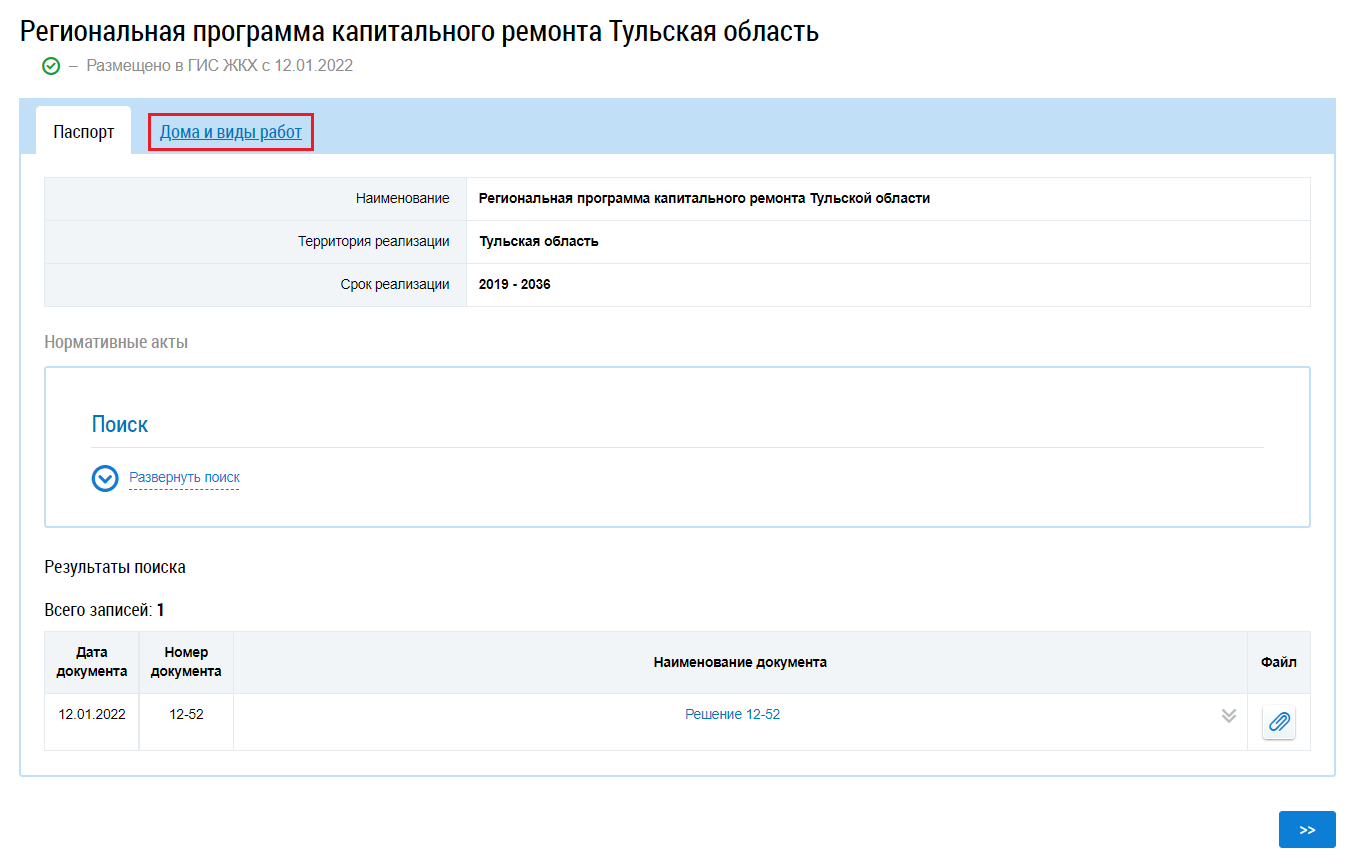Click the Тульская область territory value

tap(539, 241)
